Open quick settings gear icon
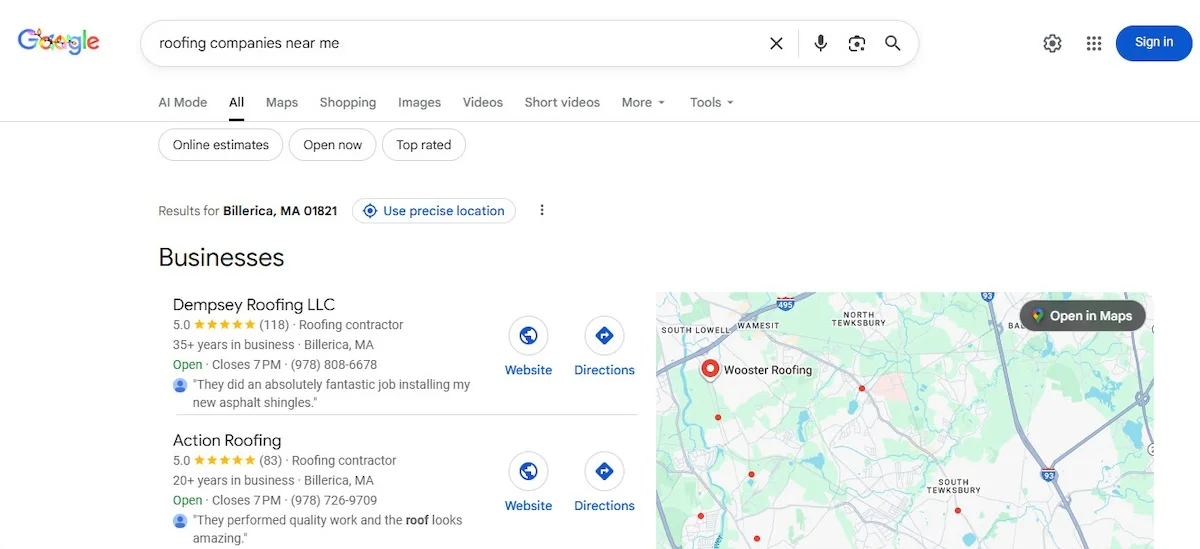This screenshot has width=1200, height=549. (1052, 43)
